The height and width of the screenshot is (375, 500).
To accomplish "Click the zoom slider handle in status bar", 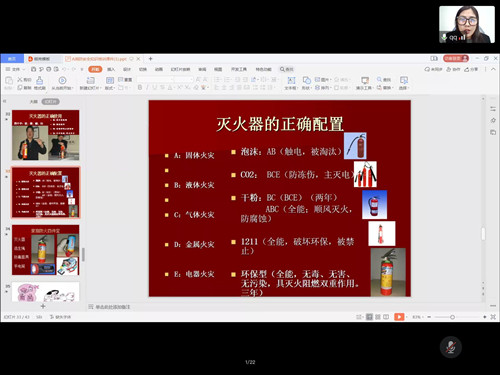I will pos(452,317).
